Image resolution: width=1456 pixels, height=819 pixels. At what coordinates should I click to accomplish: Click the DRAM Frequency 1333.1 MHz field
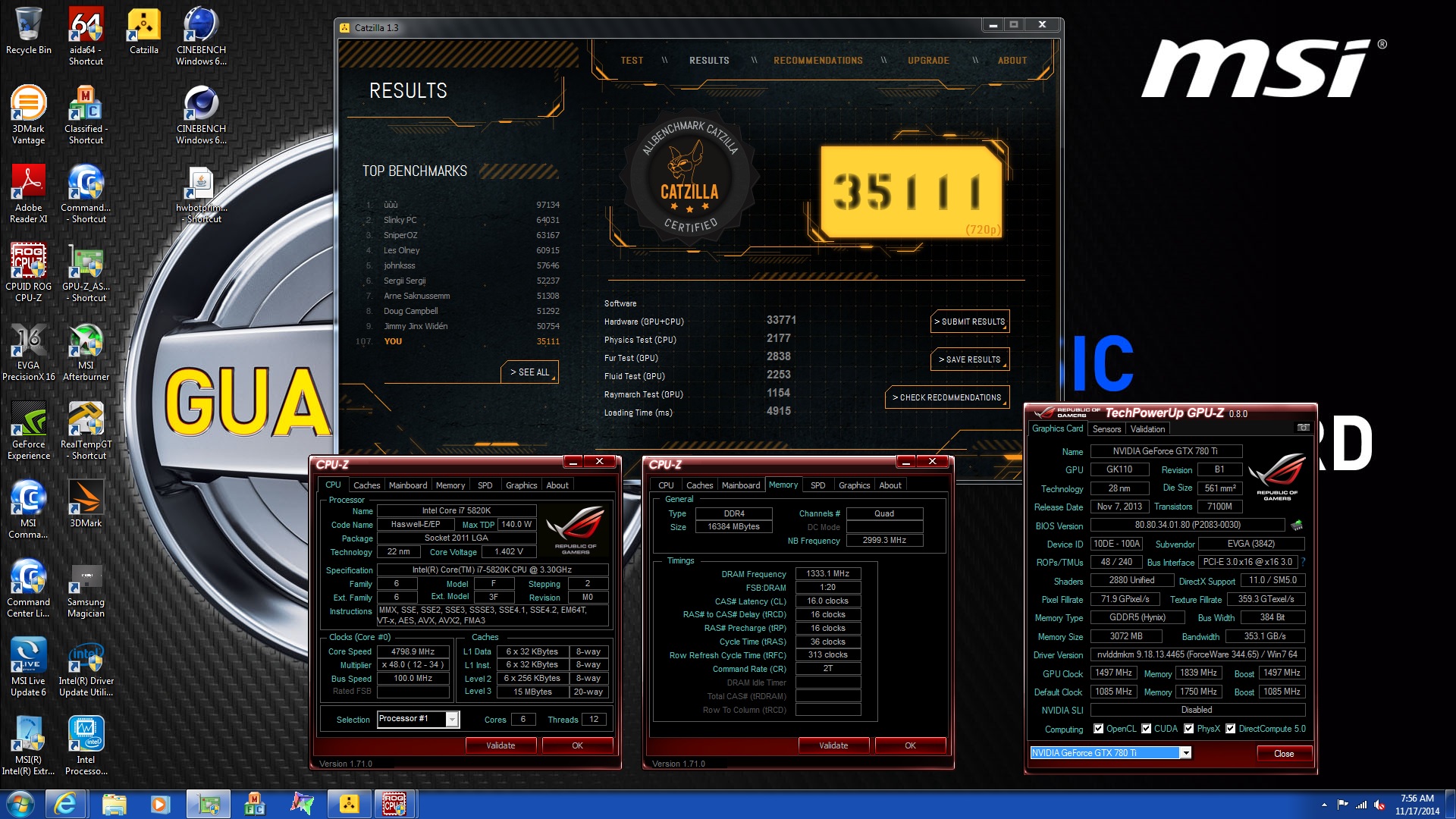pos(827,573)
